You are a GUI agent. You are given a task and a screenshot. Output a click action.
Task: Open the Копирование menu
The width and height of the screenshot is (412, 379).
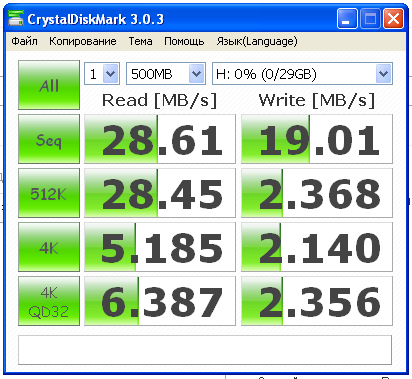point(83,41)
